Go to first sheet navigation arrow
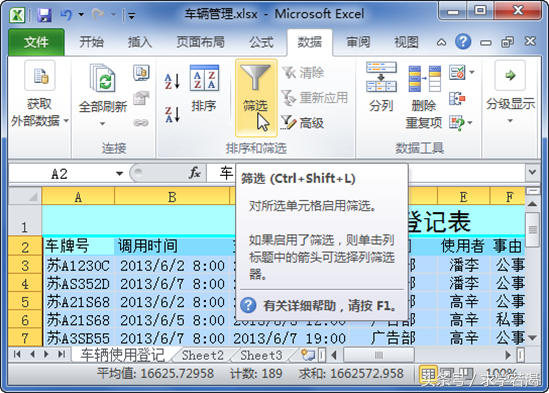549x393 pixels. pyautogui.click(x=17, y=354)
